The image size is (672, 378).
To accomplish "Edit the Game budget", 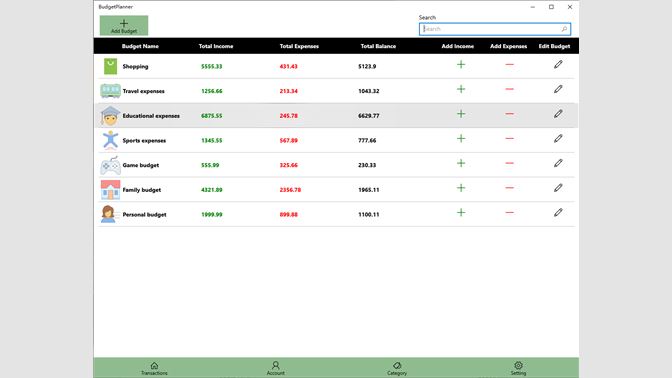I will pos(558,163).
